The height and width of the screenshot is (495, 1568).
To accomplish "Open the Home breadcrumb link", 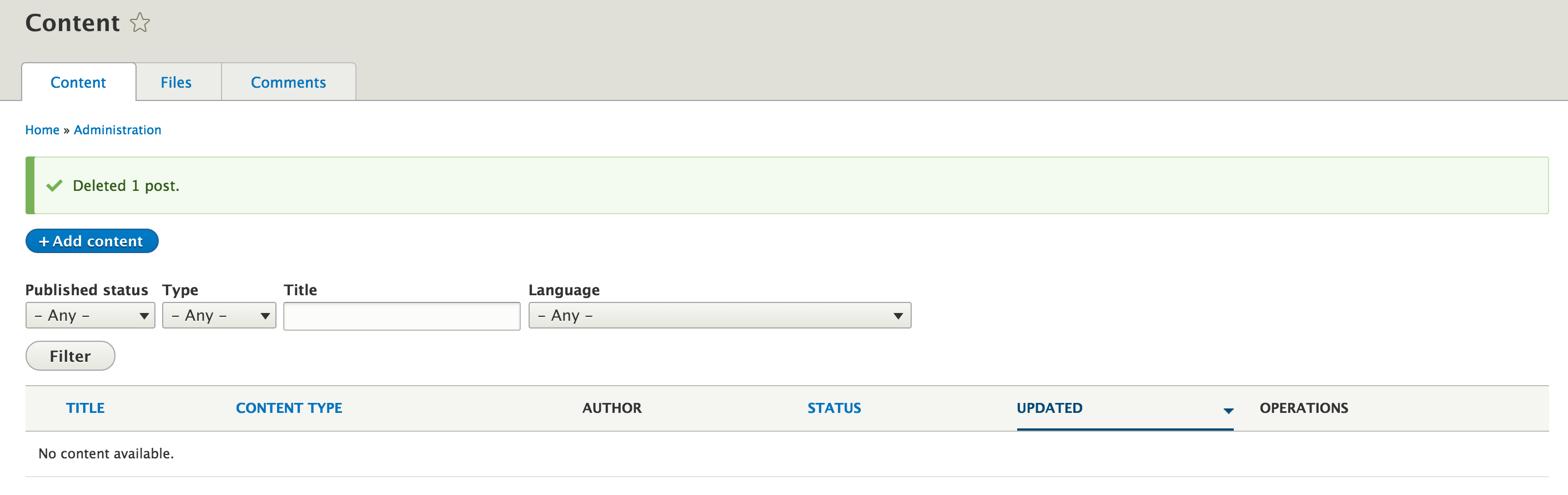I will coord(42,129).
